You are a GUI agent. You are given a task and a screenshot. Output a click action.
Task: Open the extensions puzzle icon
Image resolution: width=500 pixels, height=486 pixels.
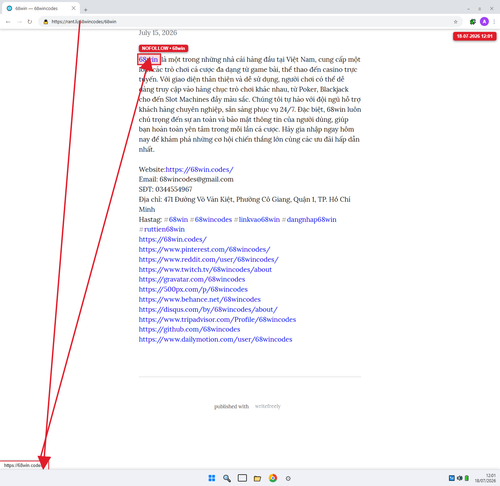coord(473,22)
